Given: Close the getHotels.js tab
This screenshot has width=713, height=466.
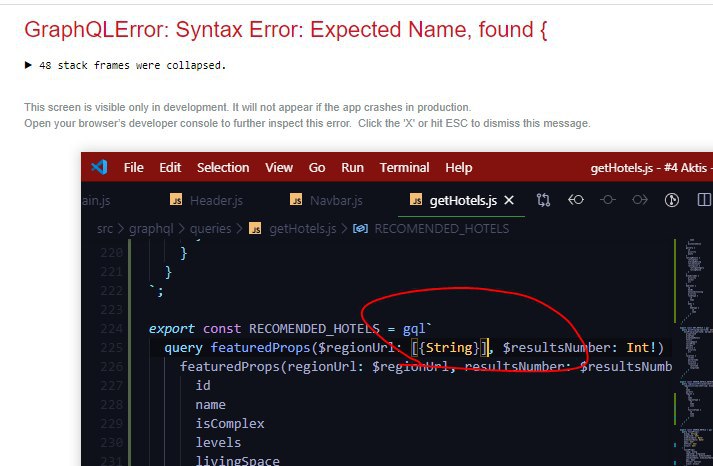Looking at the screenshot, I should pos(509,200).
